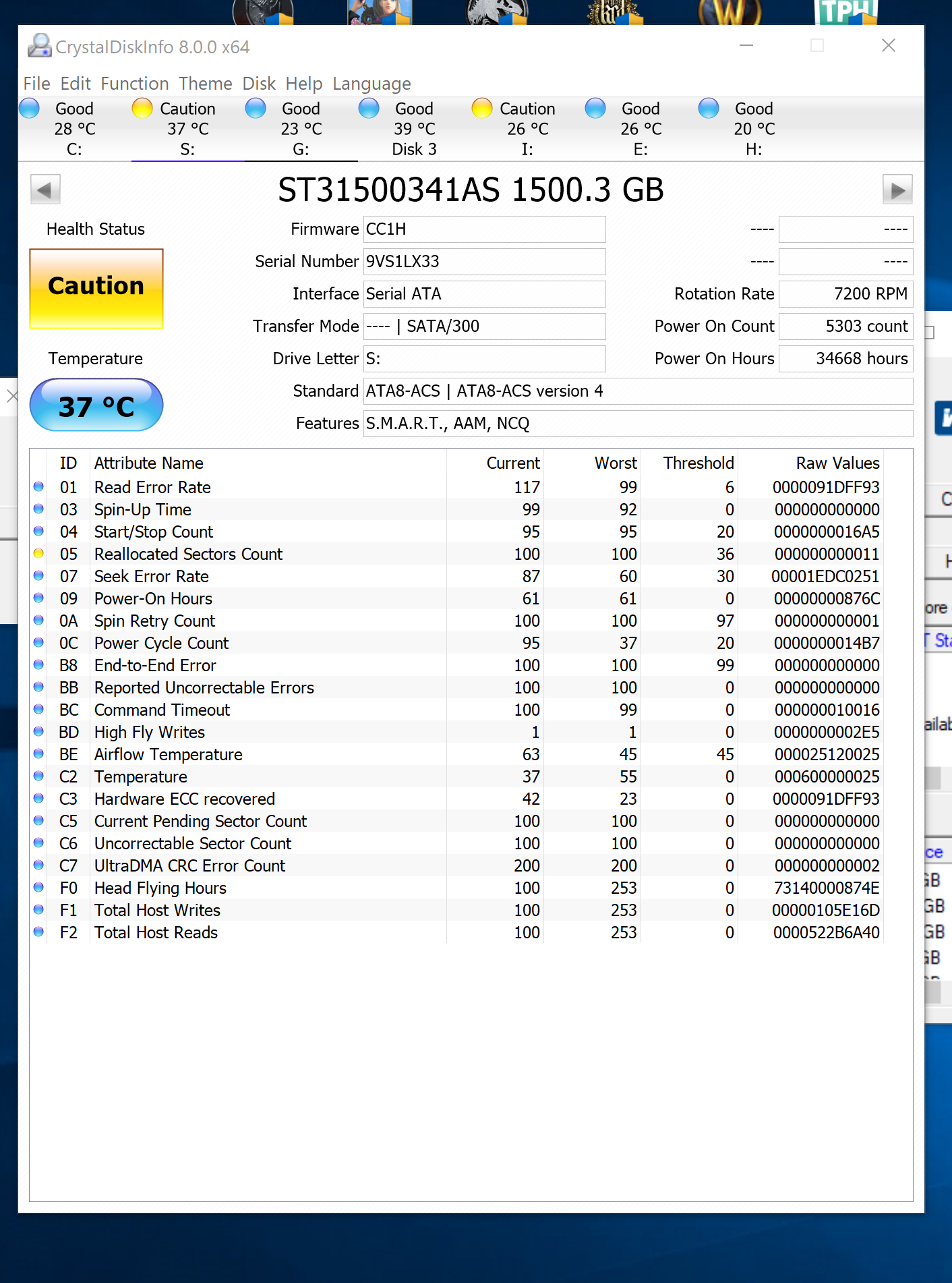952x1283 pixels.
Task: Click the drive title ST31500341AS 1500.3 GB
Action: (471, 190)
